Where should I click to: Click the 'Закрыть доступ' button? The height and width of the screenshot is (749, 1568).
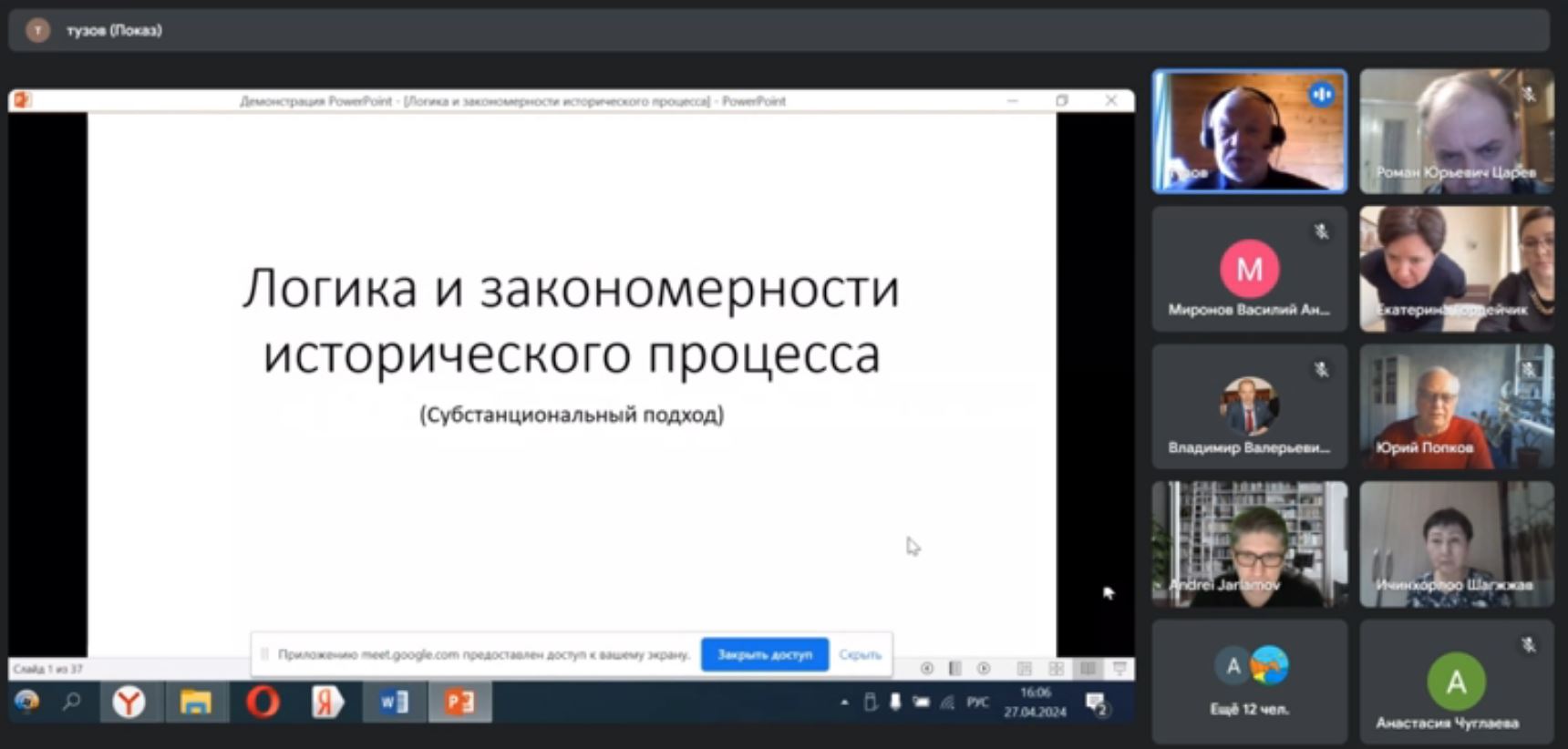(764, 654)
